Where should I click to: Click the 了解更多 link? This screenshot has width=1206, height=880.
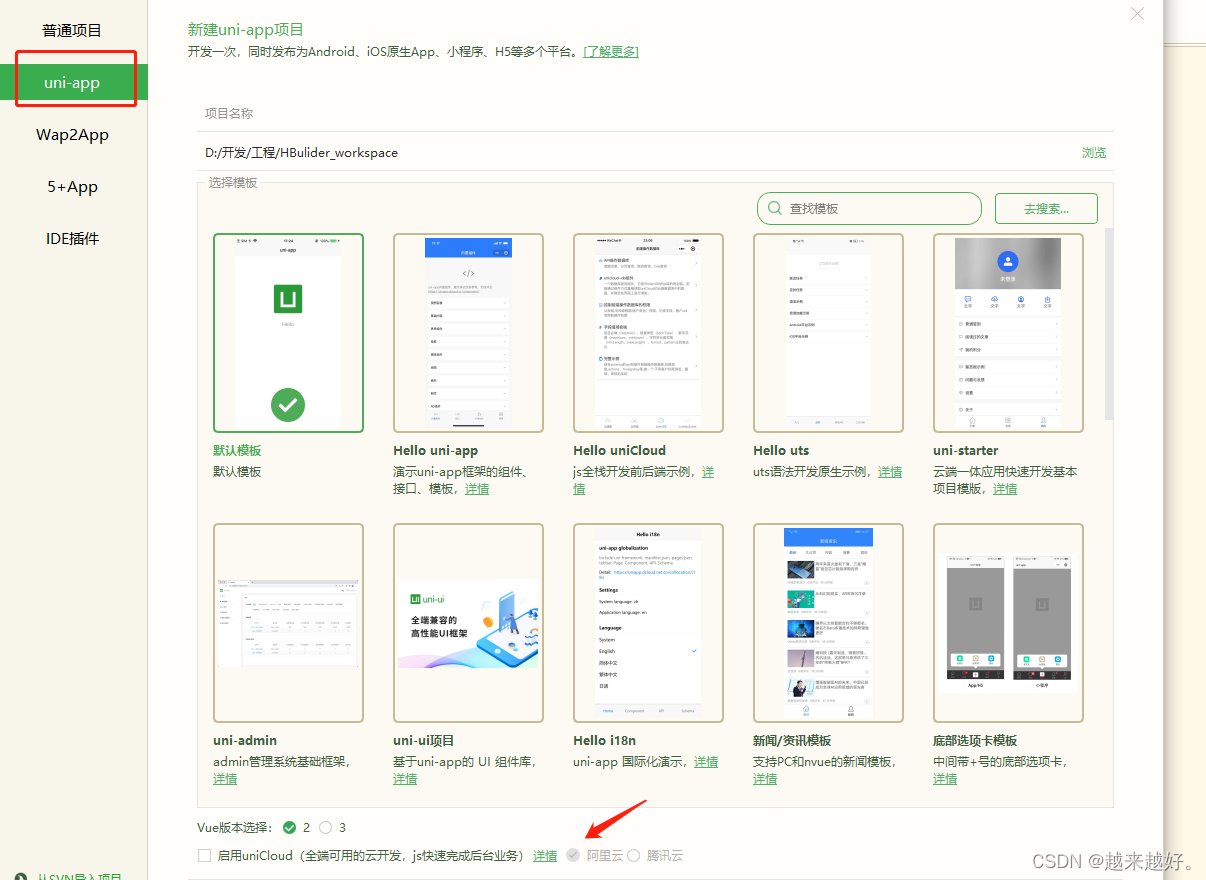point(611,51)
